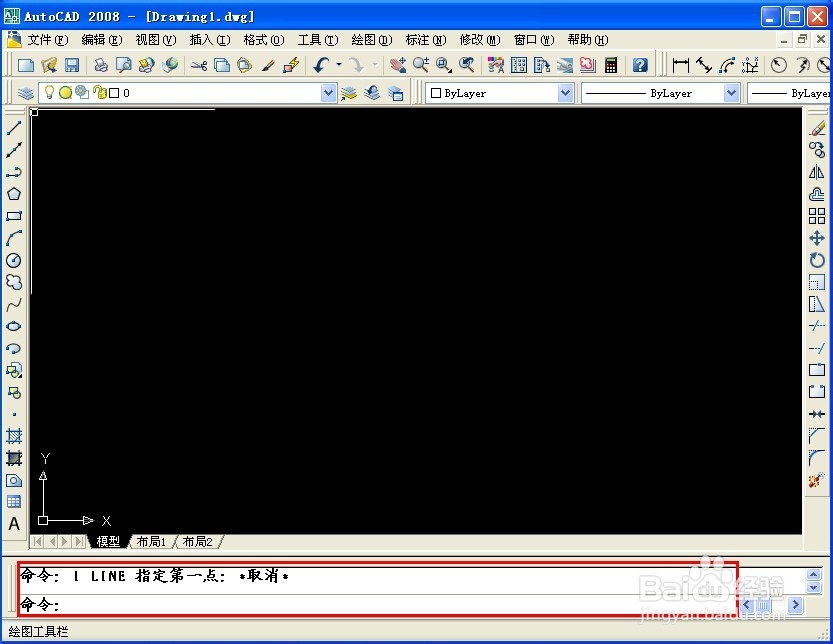833x644 pixels.
Task: Switch to the 布局1 tab
Action: pos(151,541)
